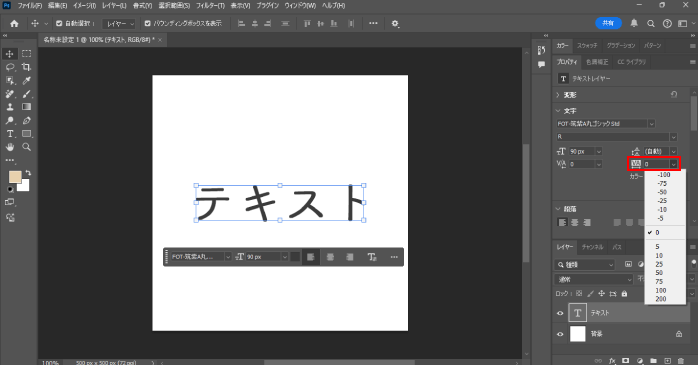Select the Crop tool
Viewport: 698px width, 365px height.
27,67
